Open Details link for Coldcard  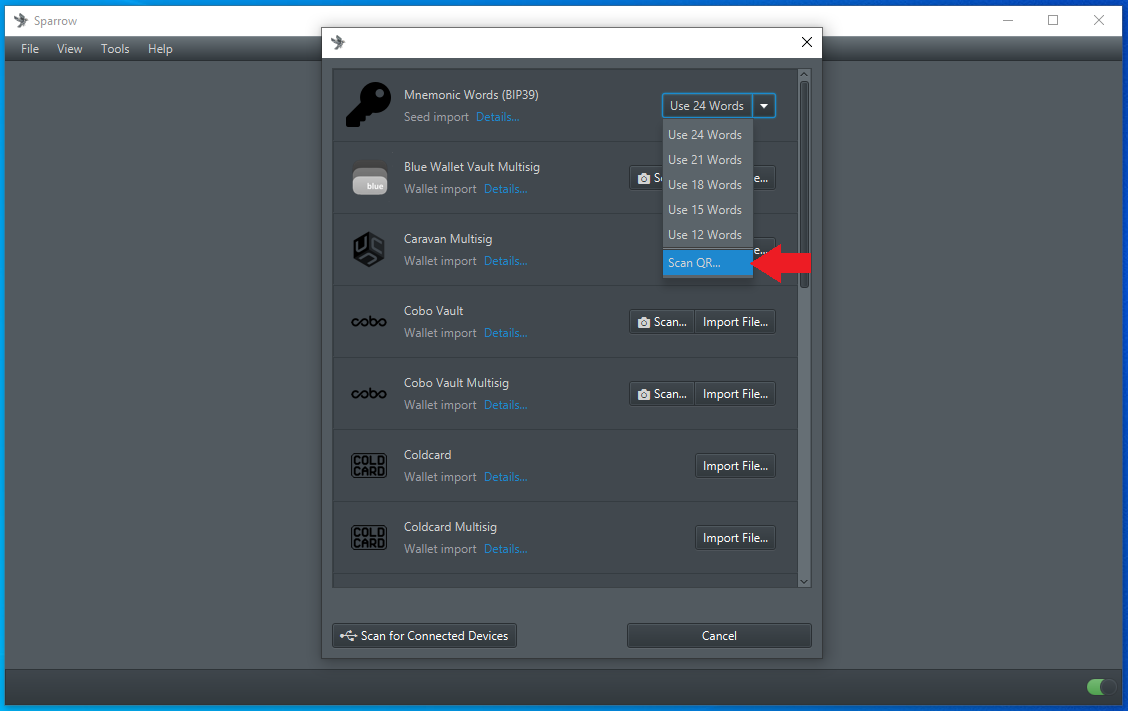pos(505,476)
